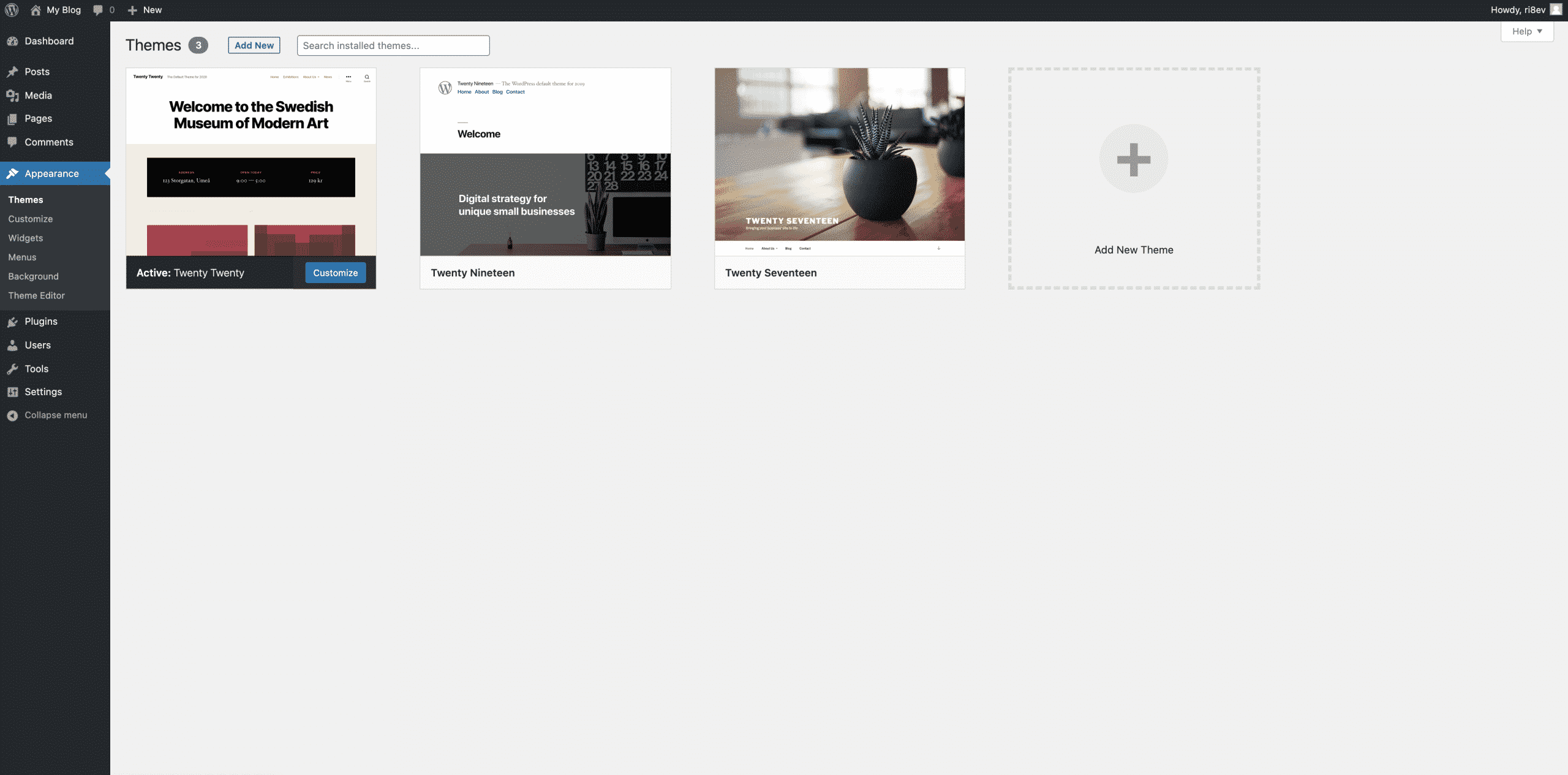1568x775 pixels.
Task: Click the Collapse menu label
Action: (x=56, y=415)
